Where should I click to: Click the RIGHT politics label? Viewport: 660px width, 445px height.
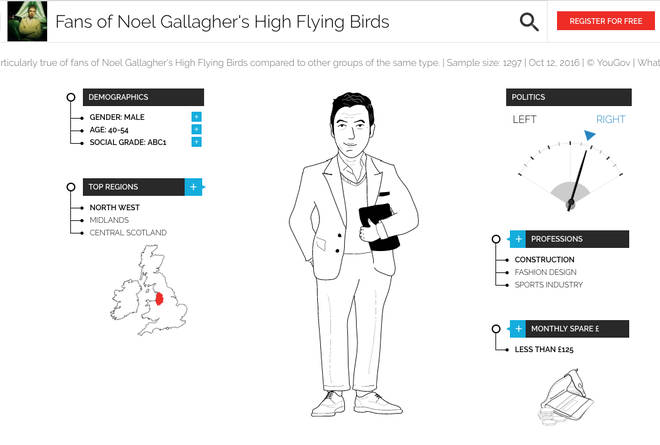click(x=610, y=120)
